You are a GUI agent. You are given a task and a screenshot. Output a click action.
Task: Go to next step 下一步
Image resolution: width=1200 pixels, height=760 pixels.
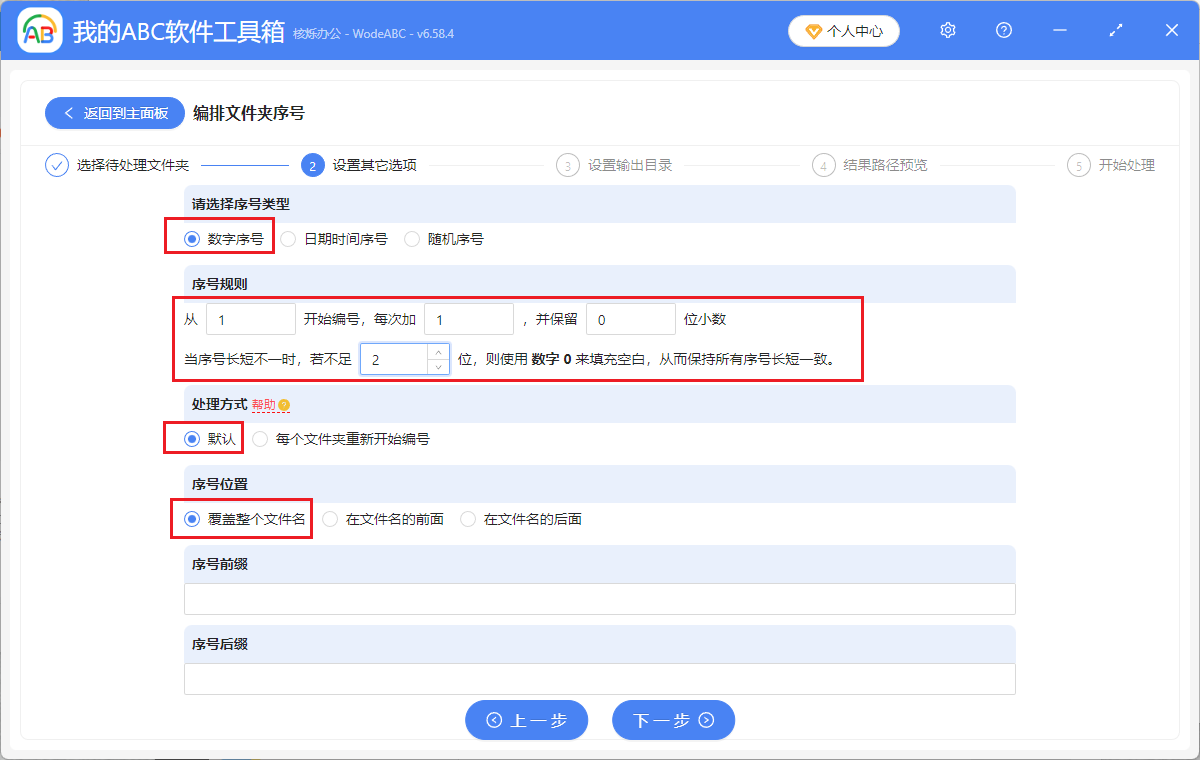[x=674, y=720]
